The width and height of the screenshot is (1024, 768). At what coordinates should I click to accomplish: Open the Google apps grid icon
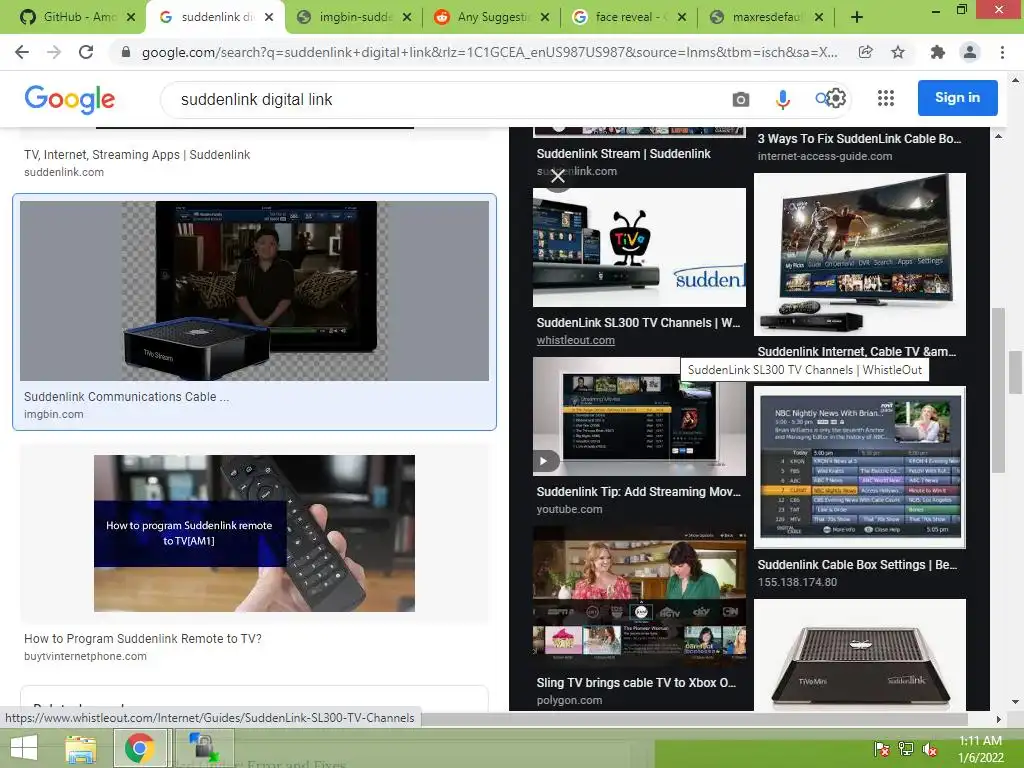coord(886,98)
